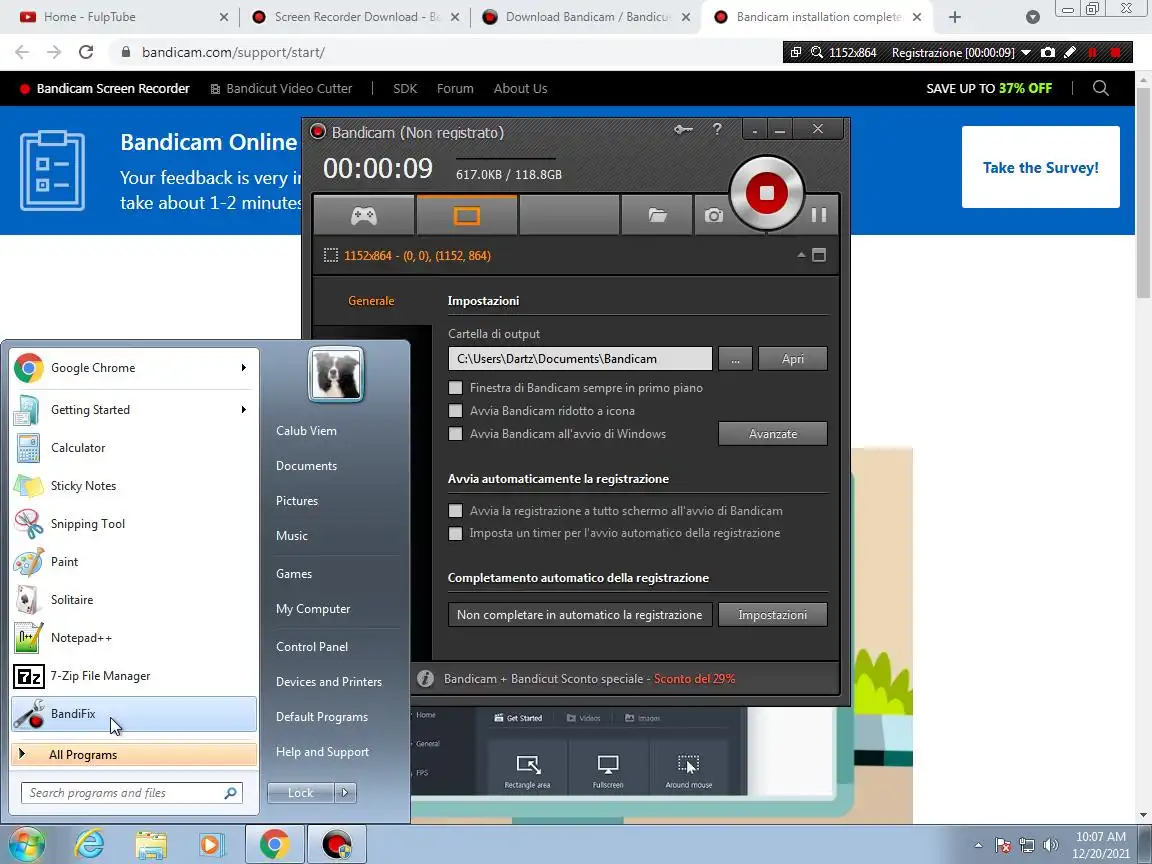Open new browser tab plus button
Viewport: 1152px width, 864px height.
tap(954, 17)
